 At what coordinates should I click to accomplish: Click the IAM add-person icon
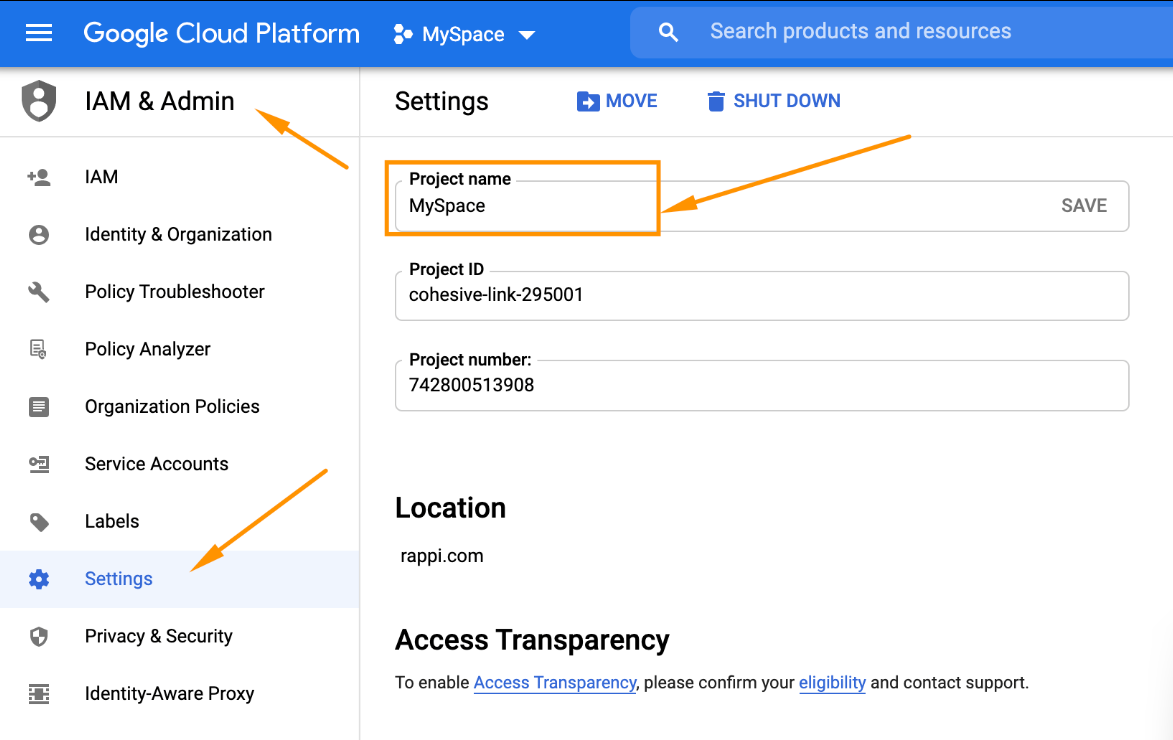[39, 177]
